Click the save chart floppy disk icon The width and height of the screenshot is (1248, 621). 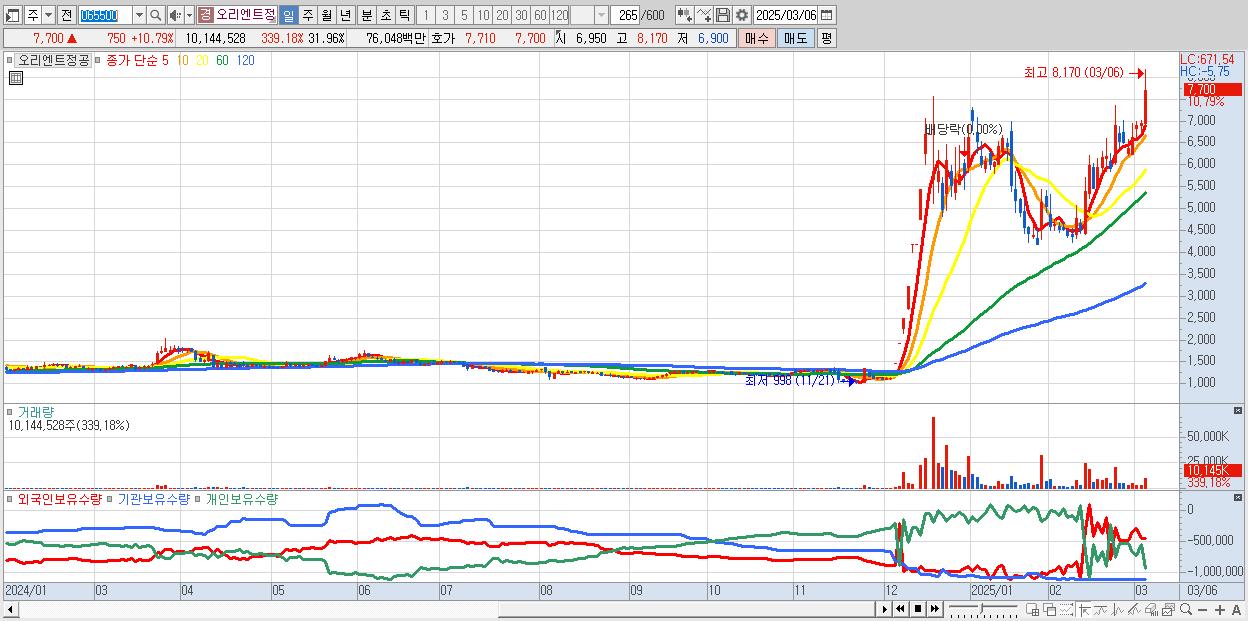723,15
